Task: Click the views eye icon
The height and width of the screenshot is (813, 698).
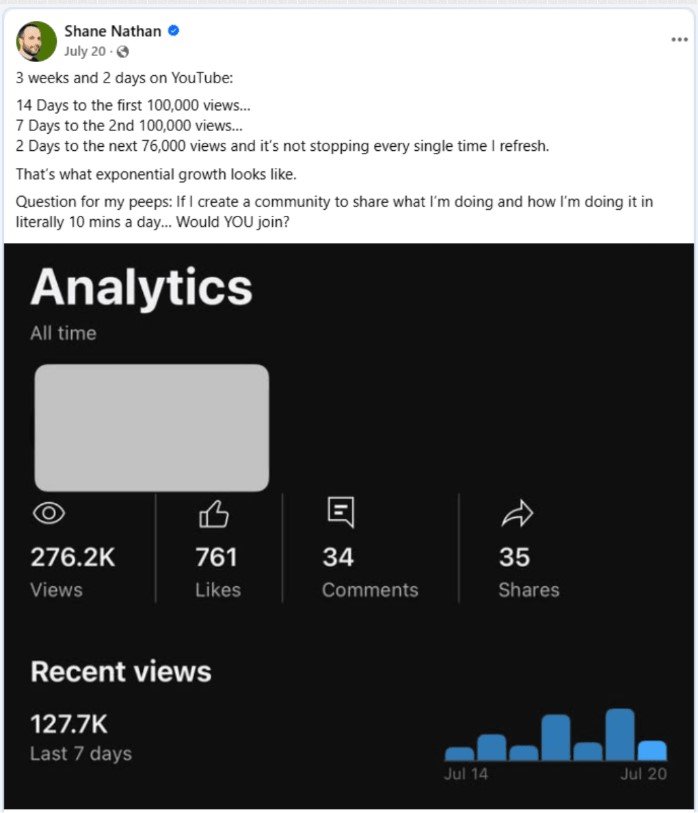Action: pos(50,513)
